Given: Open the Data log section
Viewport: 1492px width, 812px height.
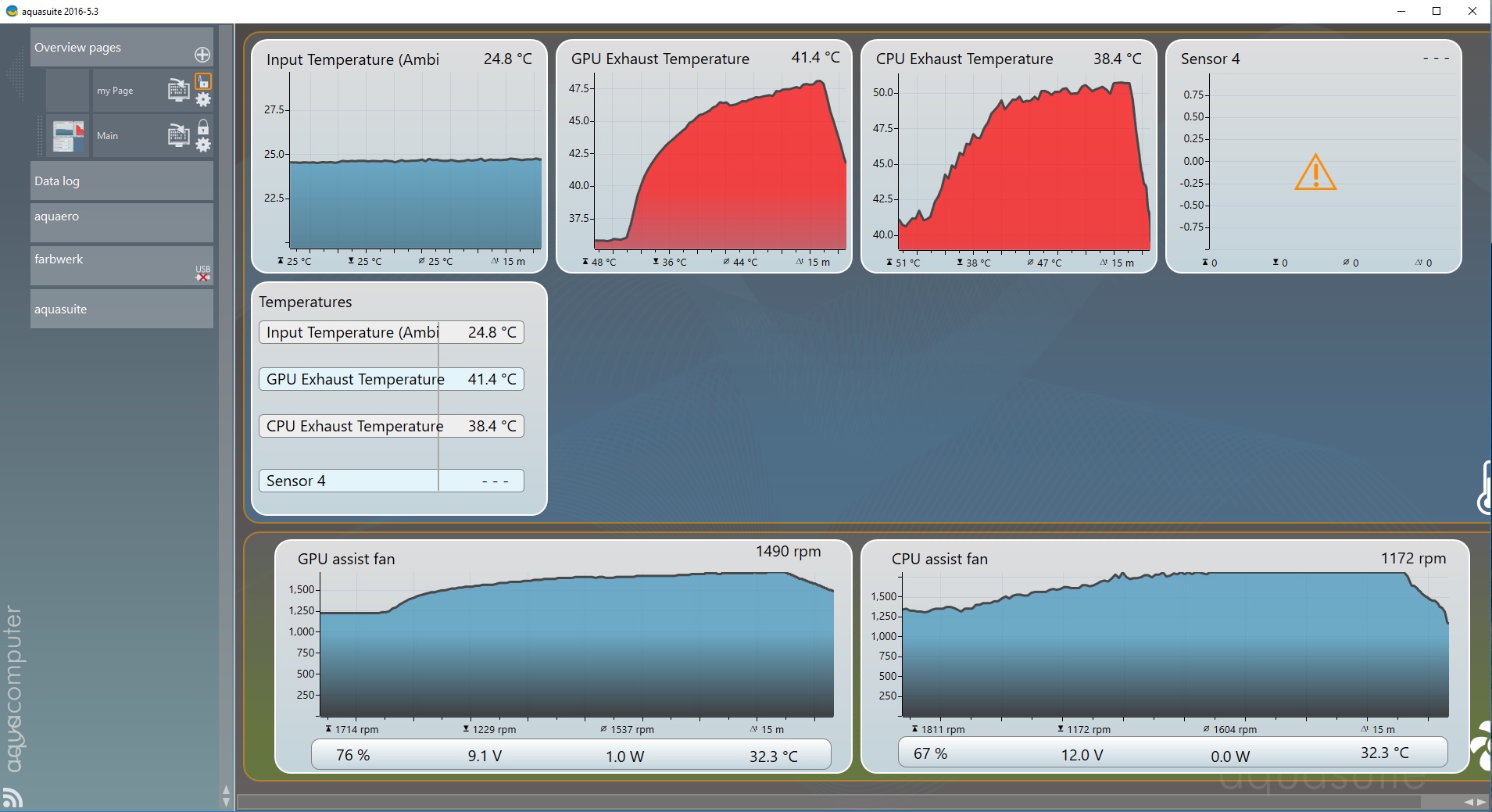Looking at the screenshot, I should (121, 181).
